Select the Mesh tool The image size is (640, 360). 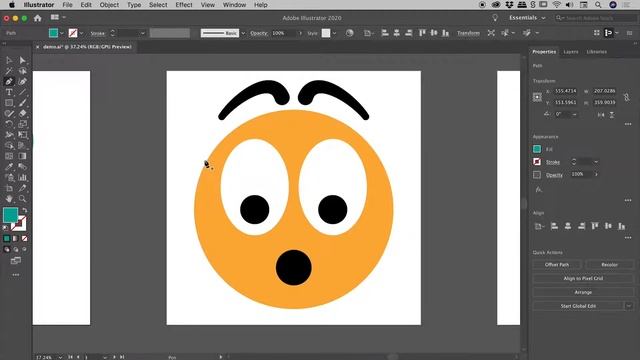click(x=9, y=156)
